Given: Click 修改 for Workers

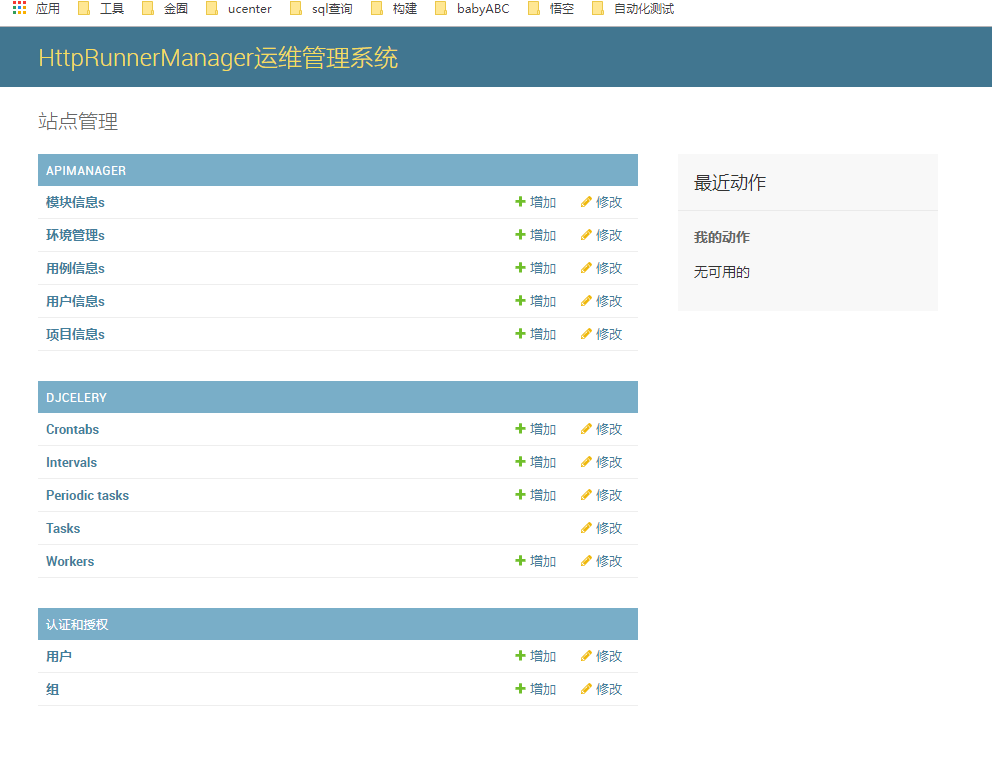Looking at the screenshot, I should (x=602, y=561).
